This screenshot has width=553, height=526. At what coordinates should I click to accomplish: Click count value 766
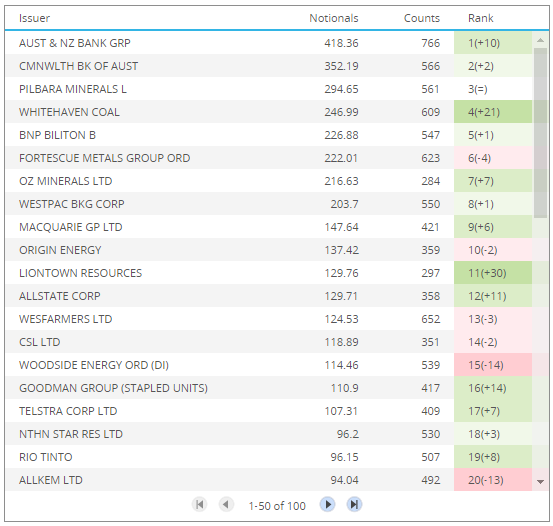click(431, 43)
